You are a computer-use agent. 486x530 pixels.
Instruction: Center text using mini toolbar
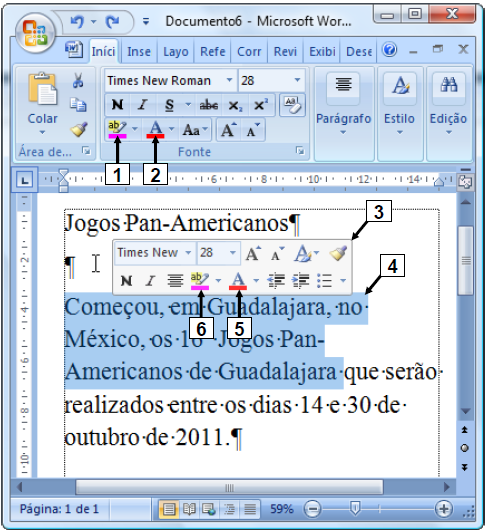point(175,281)
